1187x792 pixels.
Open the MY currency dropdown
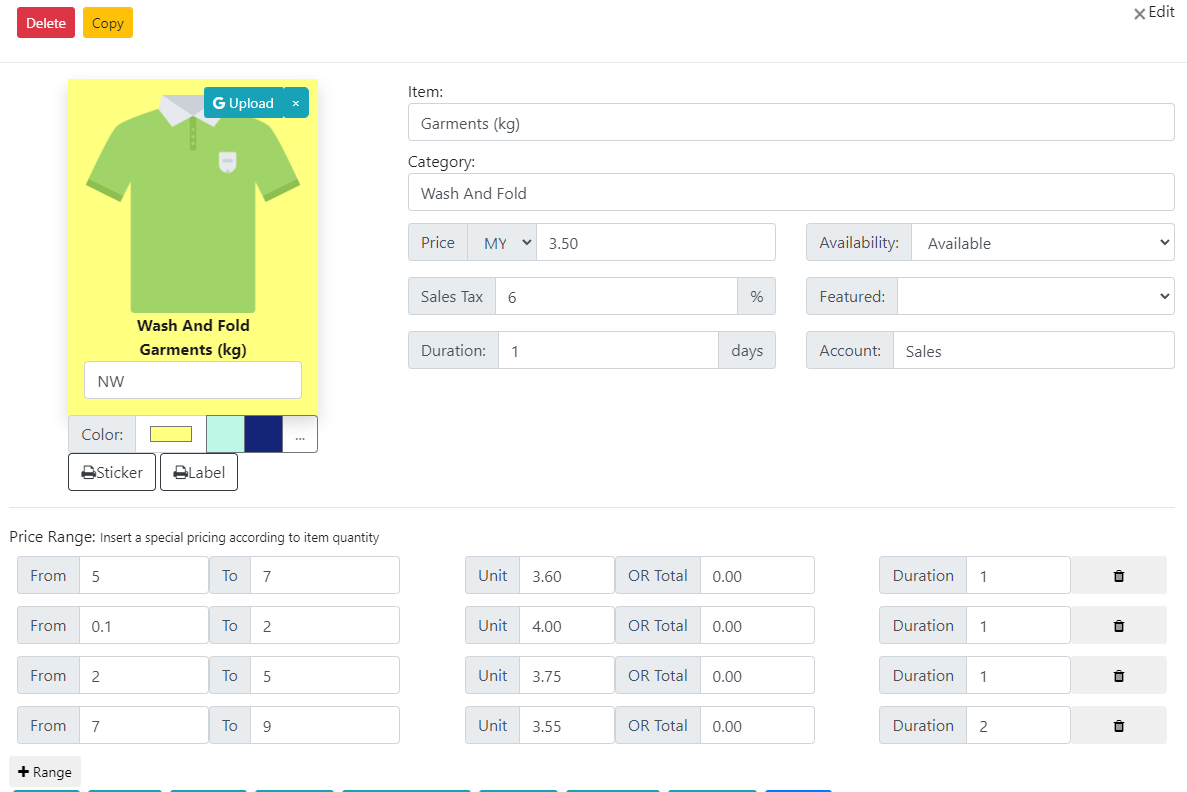502,242
